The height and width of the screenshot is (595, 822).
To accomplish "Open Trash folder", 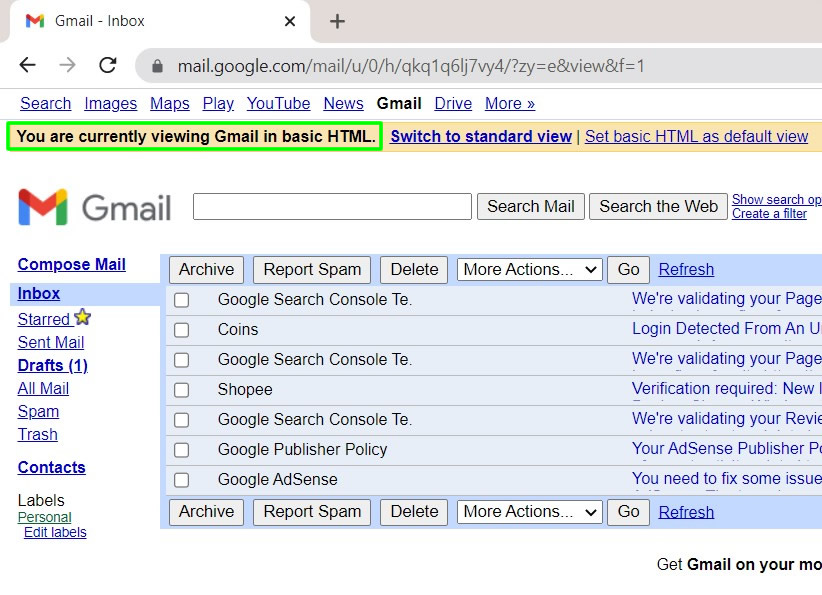I will coord(38,435).
